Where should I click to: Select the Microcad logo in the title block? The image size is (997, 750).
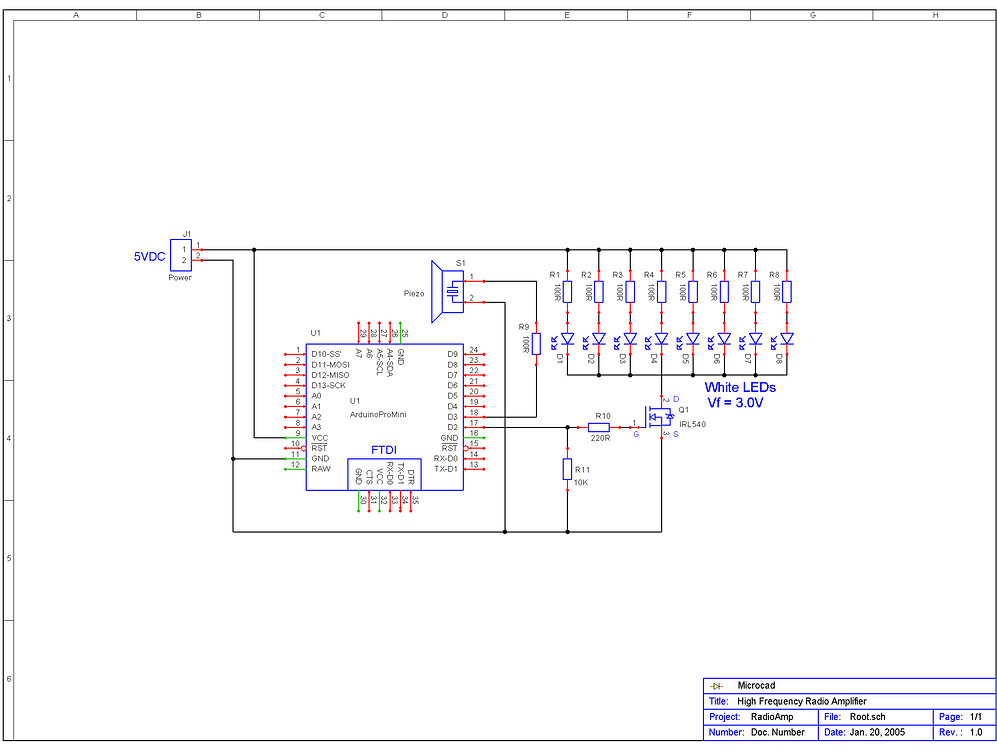coord(718,686)
